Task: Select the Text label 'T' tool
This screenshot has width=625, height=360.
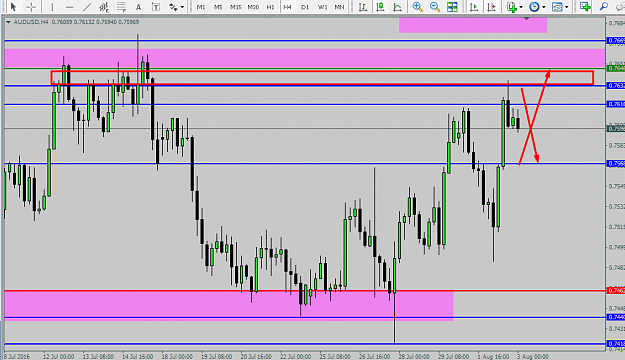Action: pos(156,7)
